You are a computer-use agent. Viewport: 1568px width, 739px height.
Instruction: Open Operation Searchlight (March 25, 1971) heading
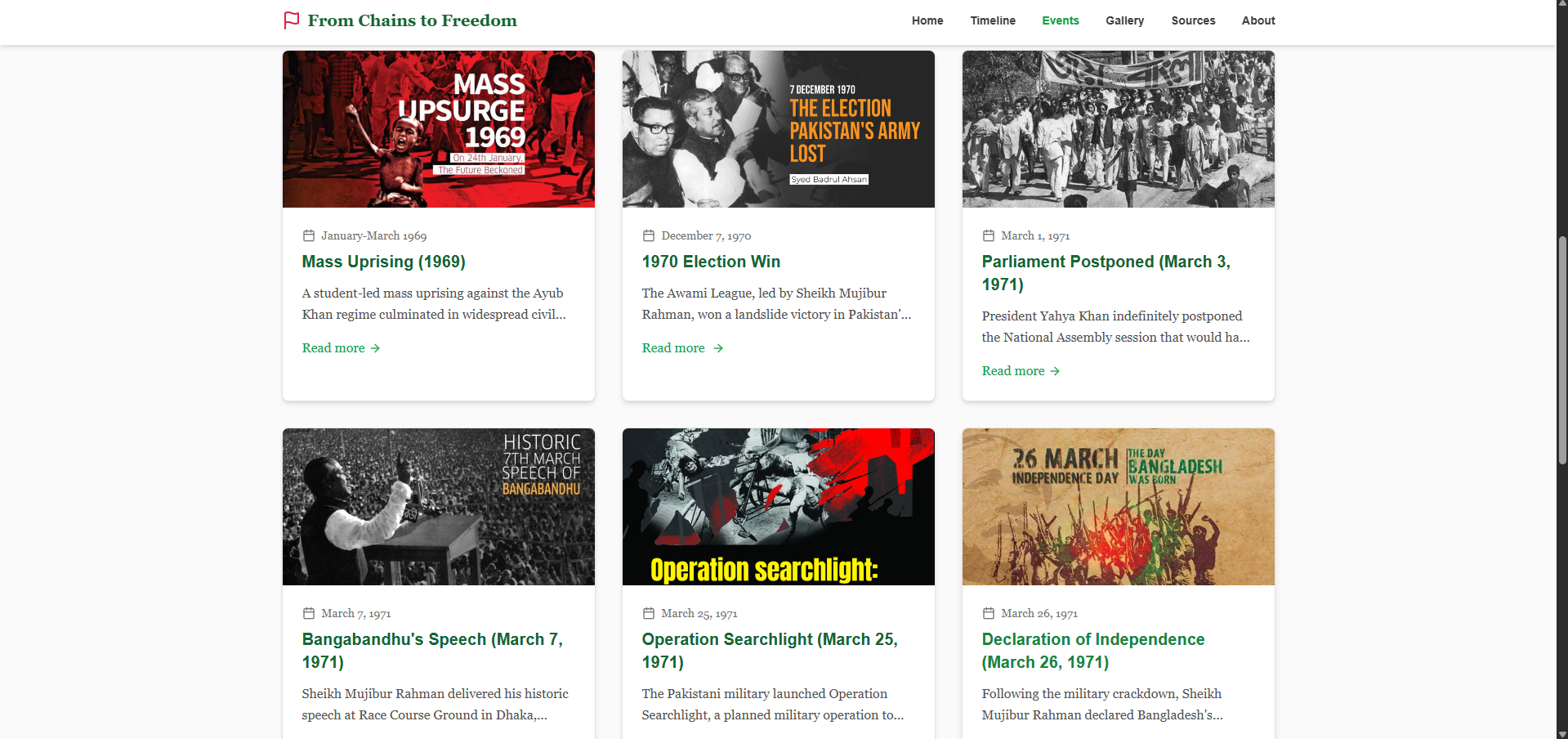pyautogui.click(x=770, y=651)
